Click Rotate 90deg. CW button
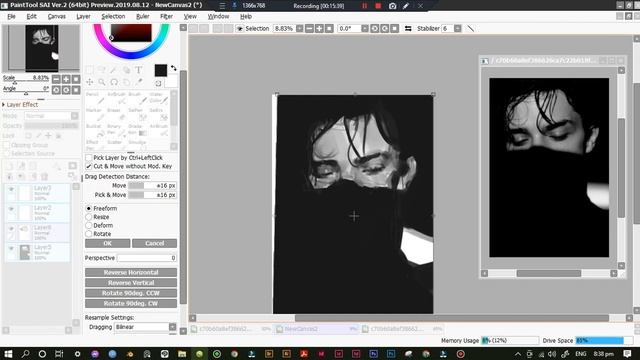The image size is (640, 360). (131, 303)
